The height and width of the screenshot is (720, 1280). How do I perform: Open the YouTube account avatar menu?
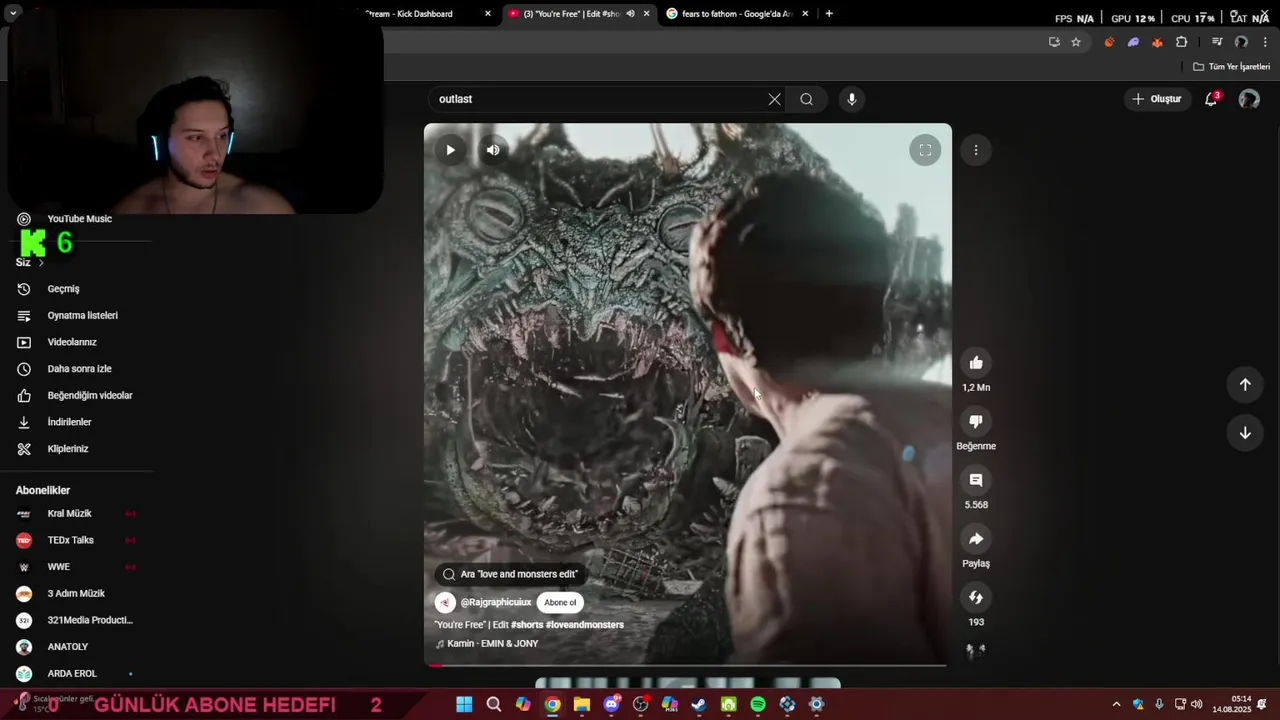(x=1249, y=99)
